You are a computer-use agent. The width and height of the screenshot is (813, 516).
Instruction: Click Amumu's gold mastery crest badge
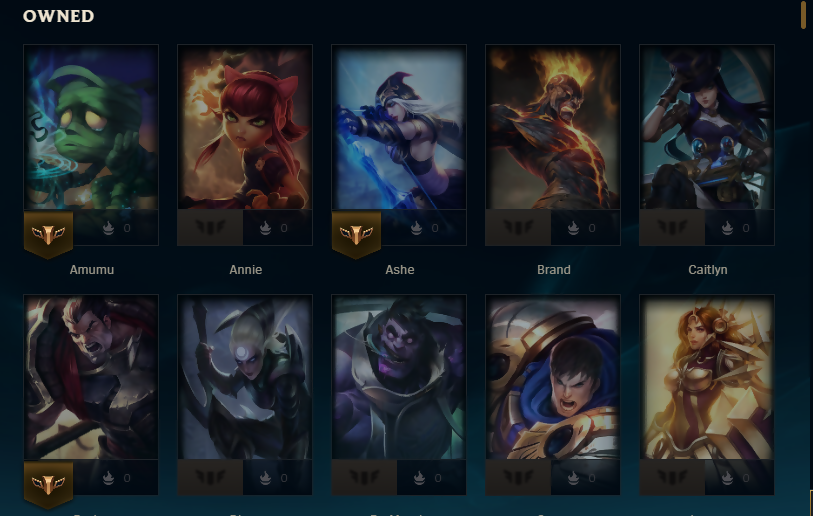48,234
